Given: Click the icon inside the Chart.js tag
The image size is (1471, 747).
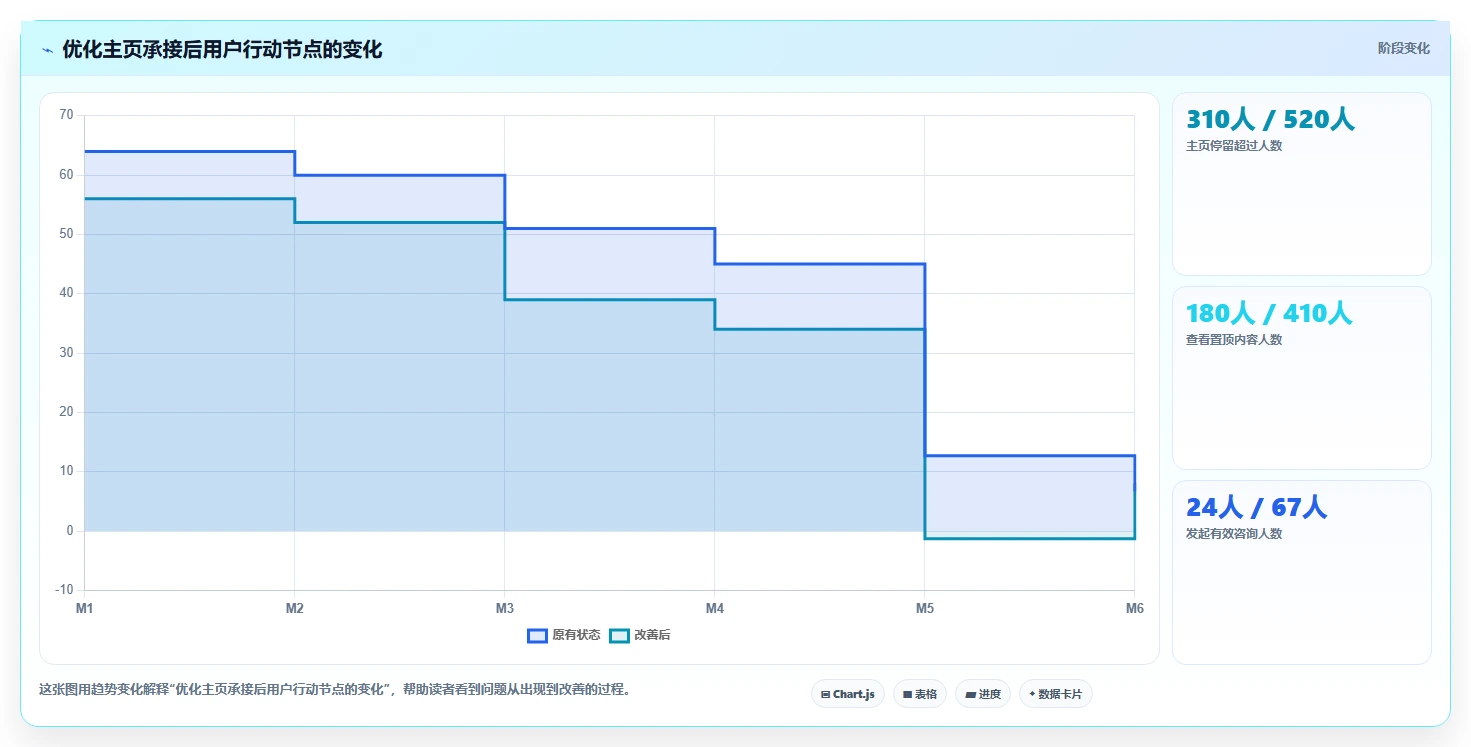Looking at the screenshot, I should 825,694.
